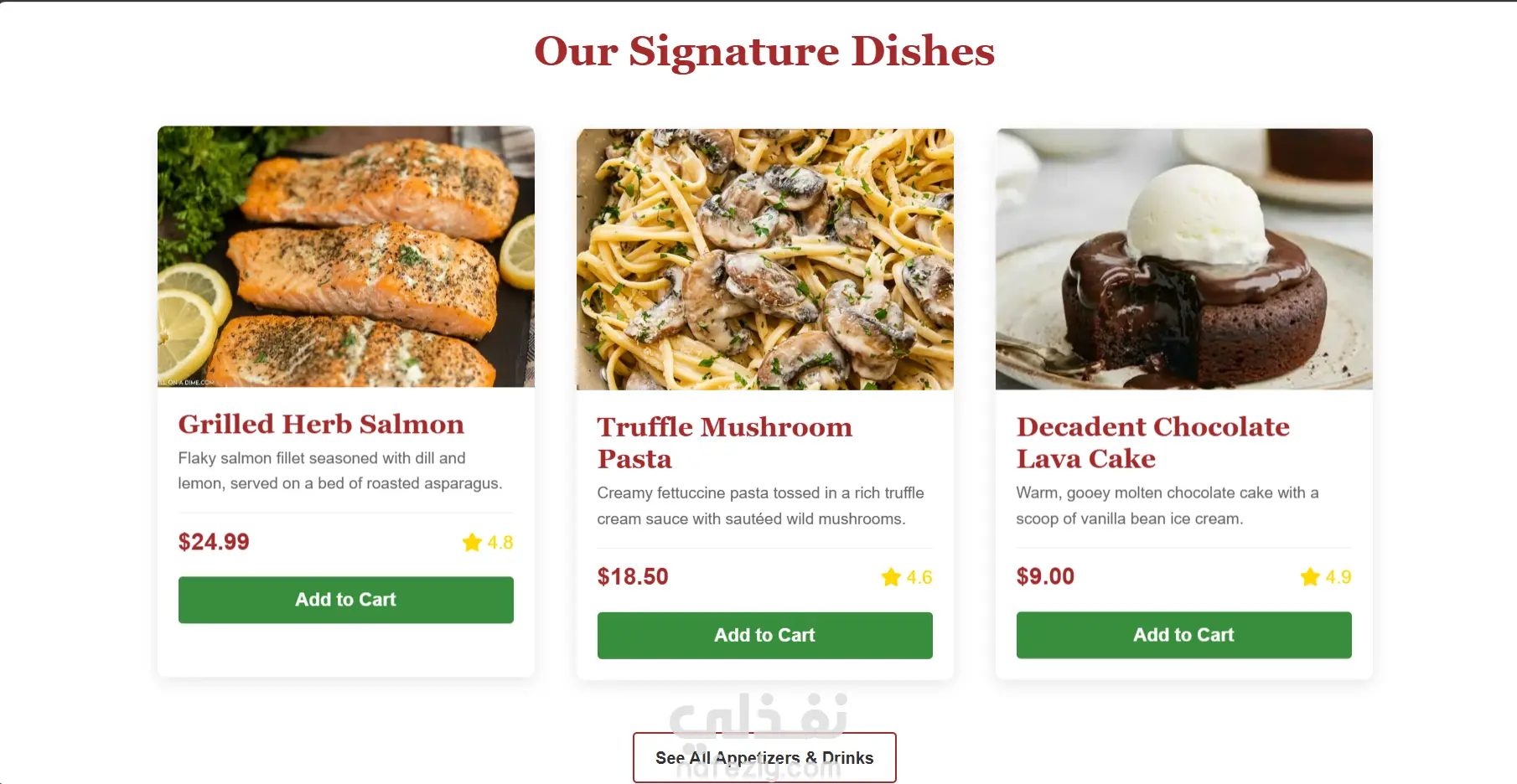Click the star icon beside 4.9 rating
Viewport: 1517px width, 784px height.
point(1310,577)
